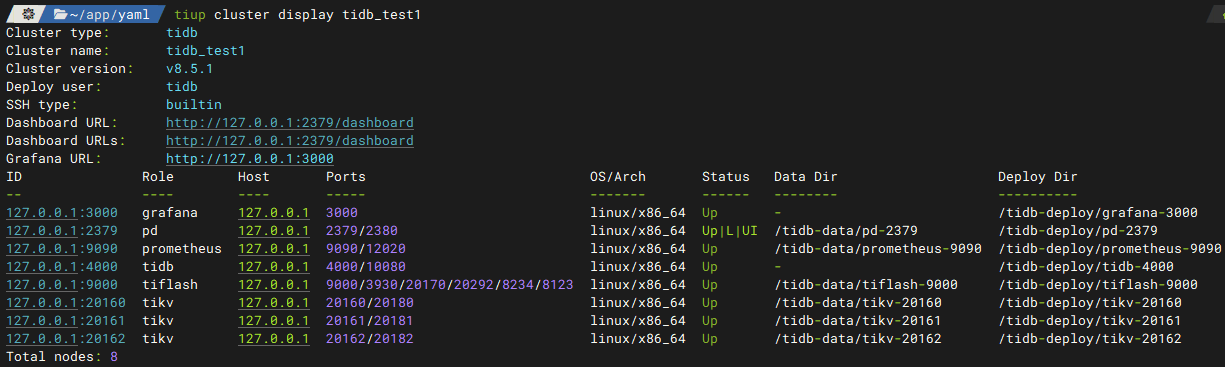
Task: Open the Grafana URL 127.0.0.1:3000
Action: click(x=250, y=159)
